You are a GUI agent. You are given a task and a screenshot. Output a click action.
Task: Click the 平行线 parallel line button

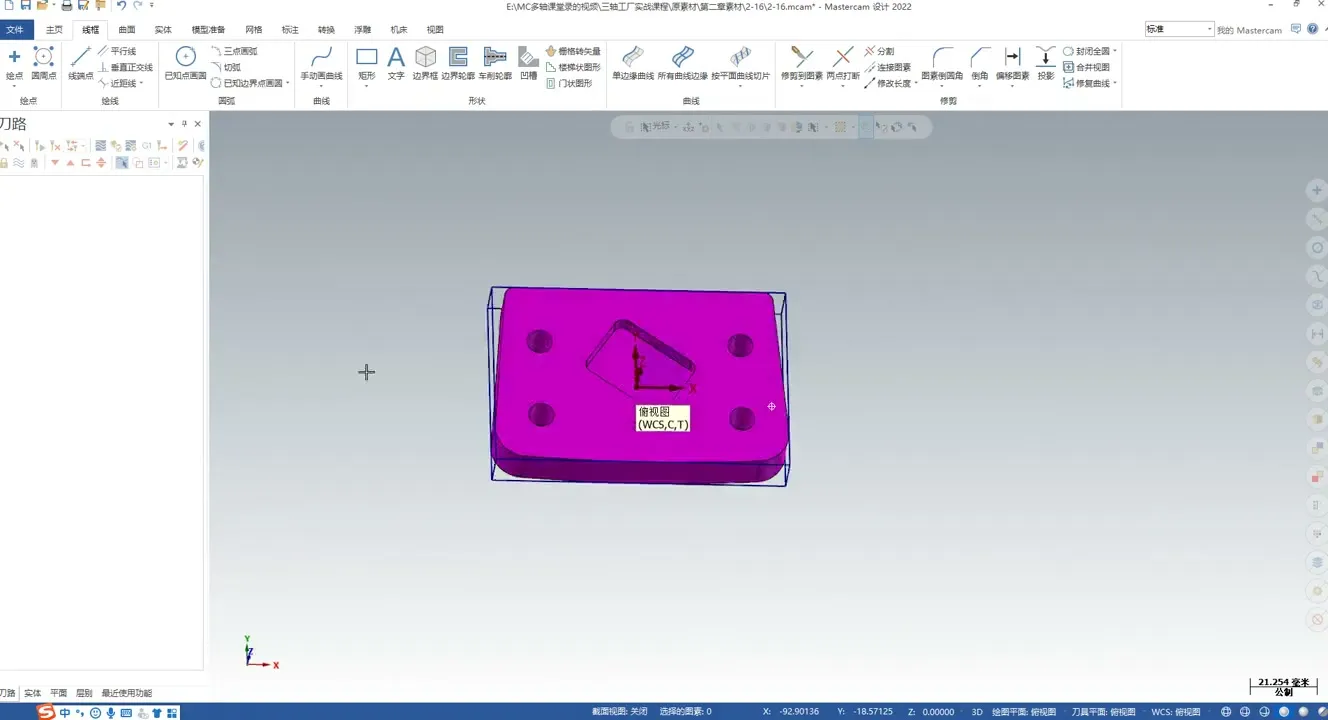(x=116, y=51)
